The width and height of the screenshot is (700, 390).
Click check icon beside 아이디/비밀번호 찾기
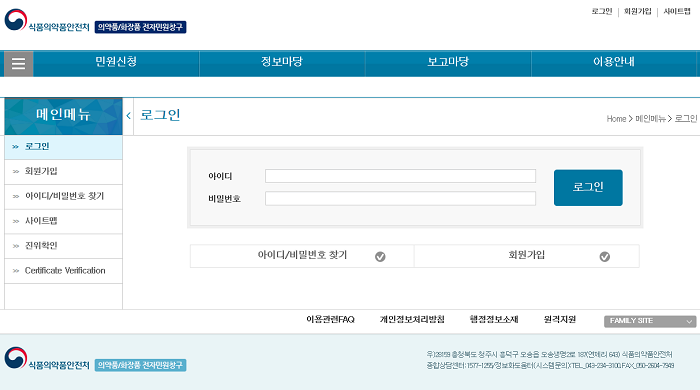(380, 257)
